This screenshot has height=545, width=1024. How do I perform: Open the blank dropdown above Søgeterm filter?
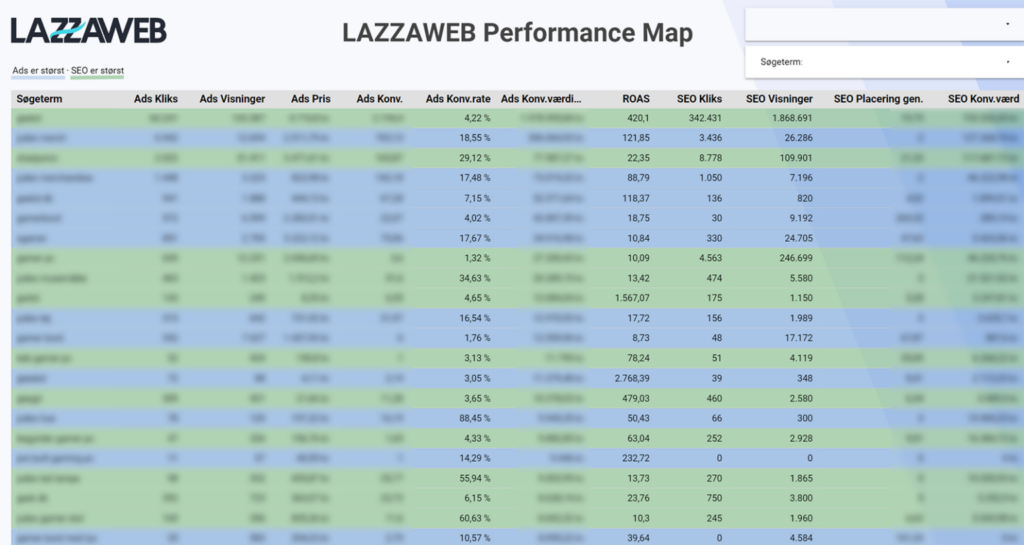884,25
